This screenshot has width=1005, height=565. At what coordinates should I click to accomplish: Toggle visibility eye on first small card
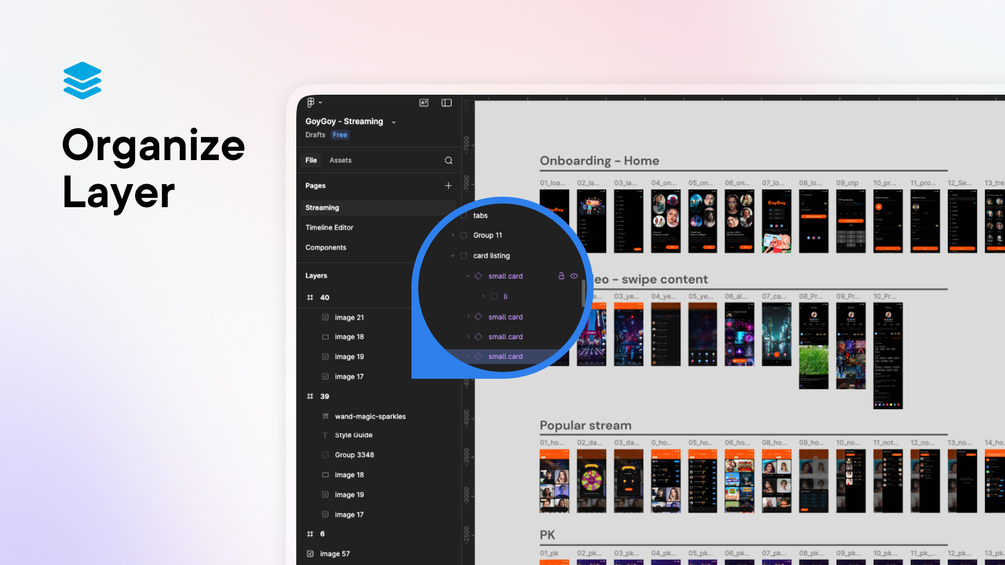(x=574, y=276)
